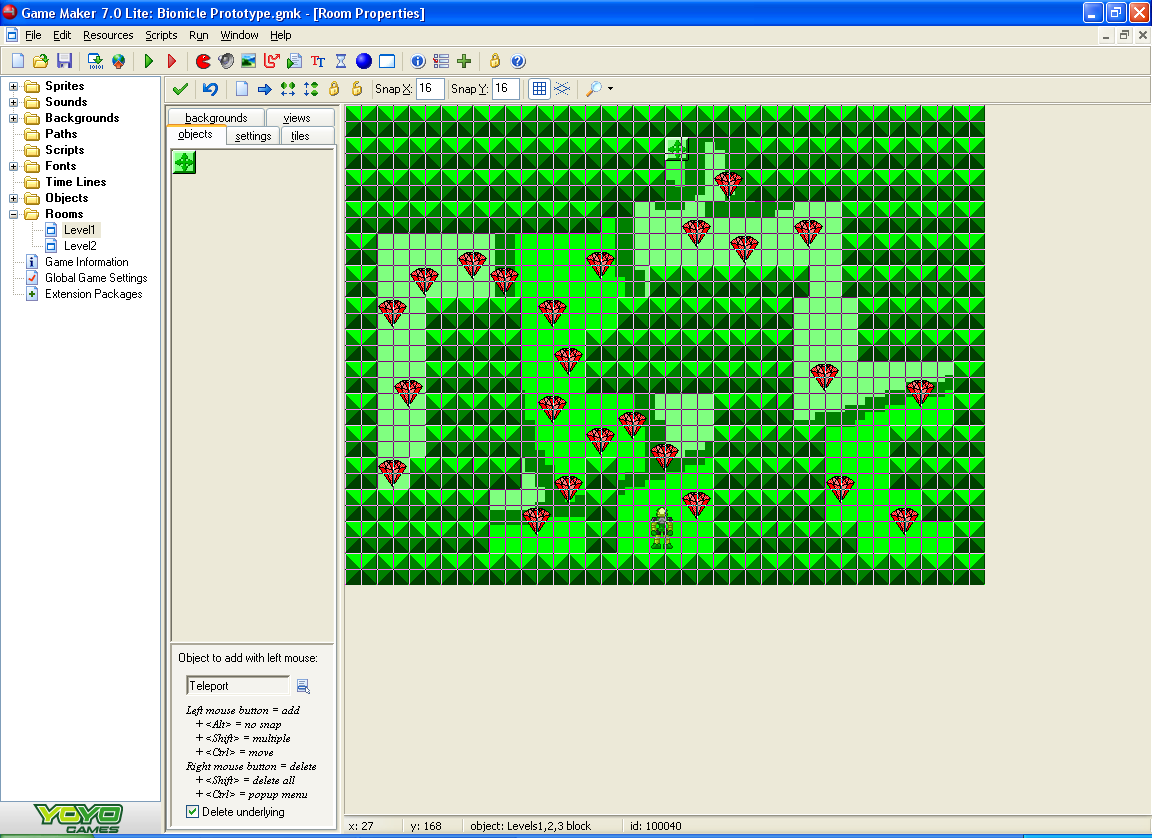
Task: Create a new room resource
Action: coord(388,61)
